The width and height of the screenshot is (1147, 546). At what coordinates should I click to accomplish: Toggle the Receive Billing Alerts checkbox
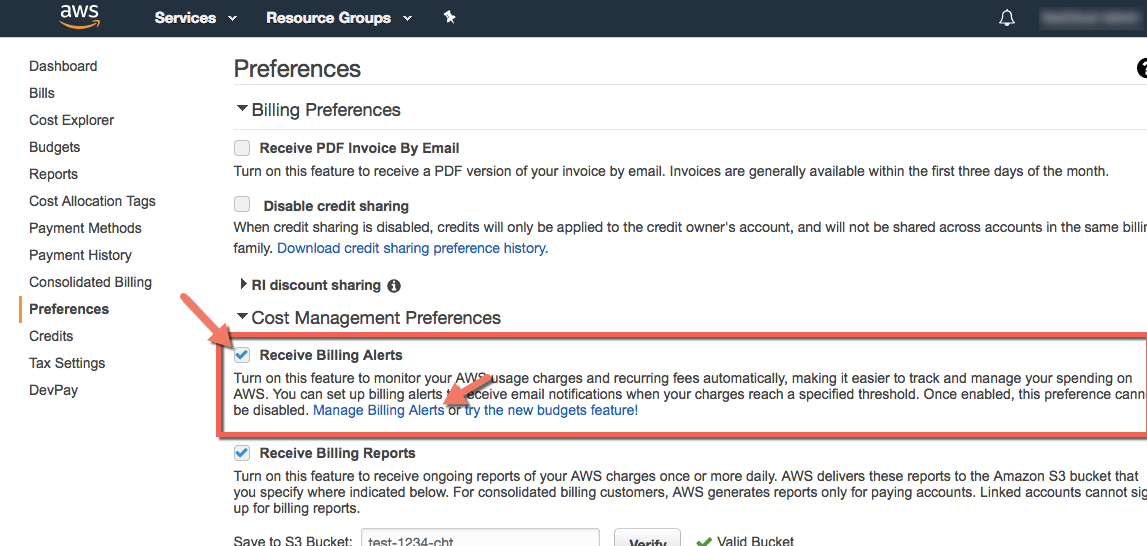pyautogui.click(x=241, y=356)
